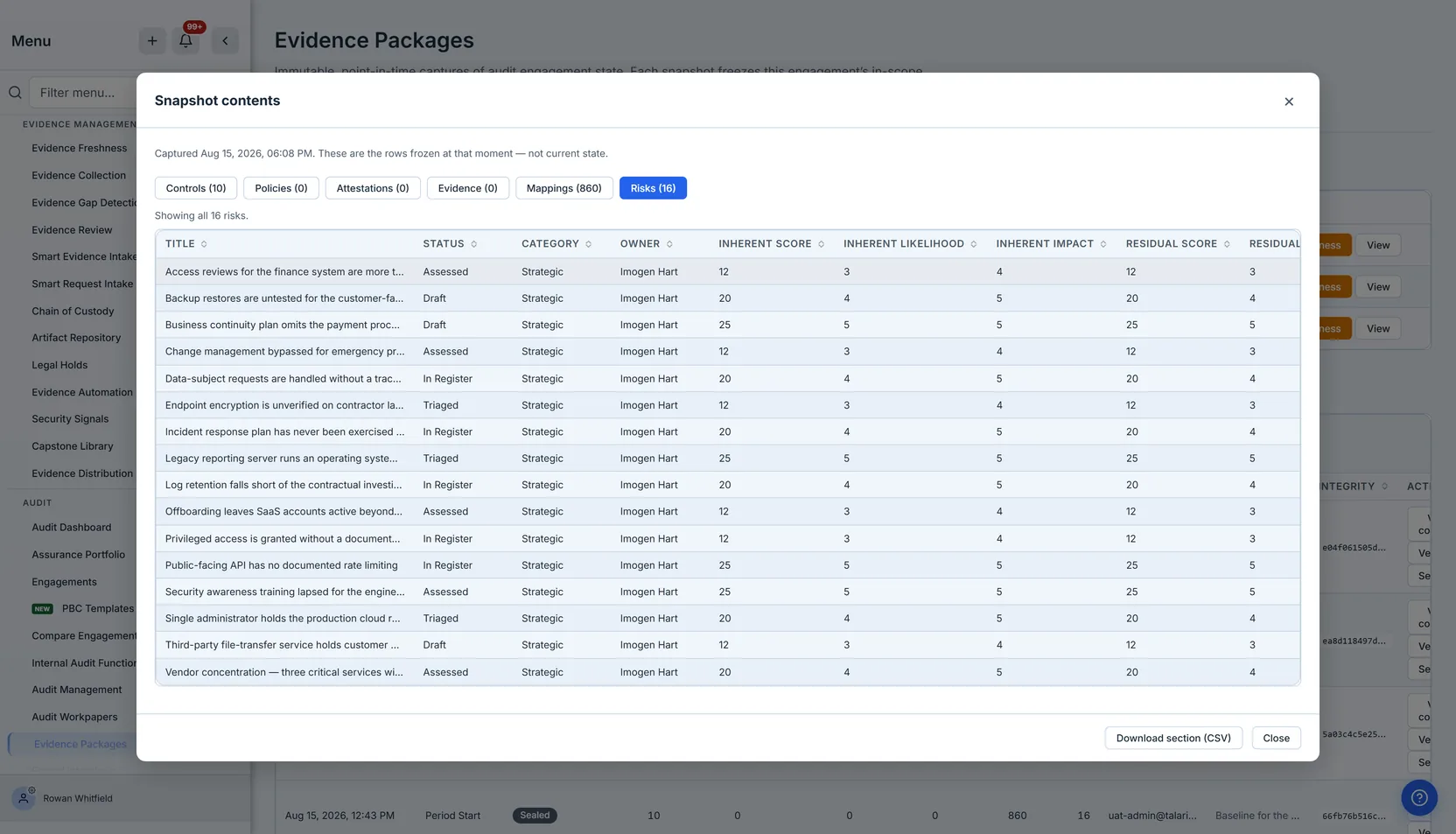Click Sealed status badge in background table
This screenshot has width=1456, height=834.
tap(535, 816)
